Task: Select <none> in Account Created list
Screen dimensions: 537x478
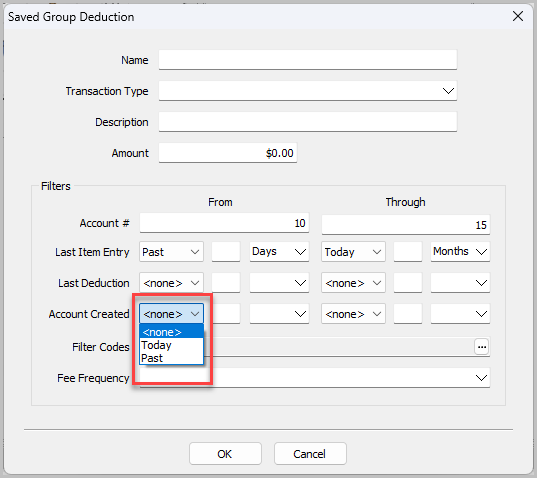Action: tap(171, 332)
